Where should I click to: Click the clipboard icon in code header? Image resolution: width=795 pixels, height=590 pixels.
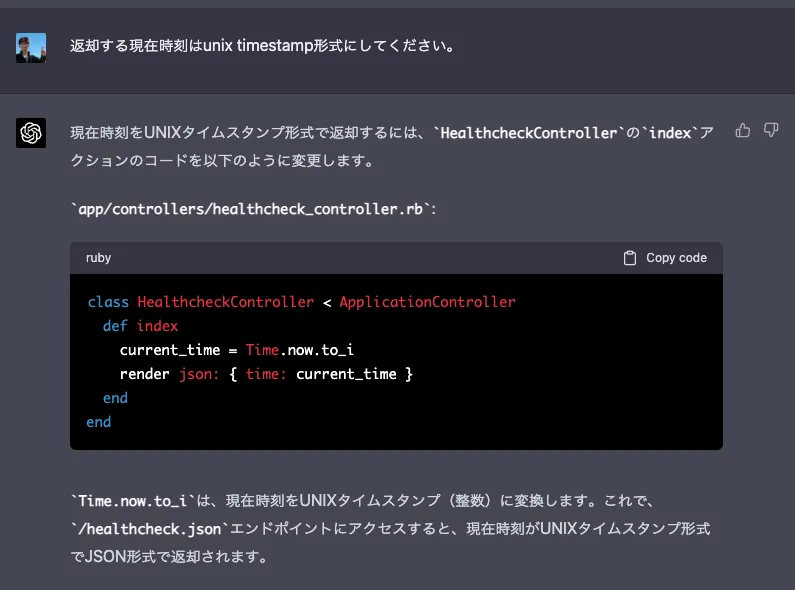tap(630, 258)
